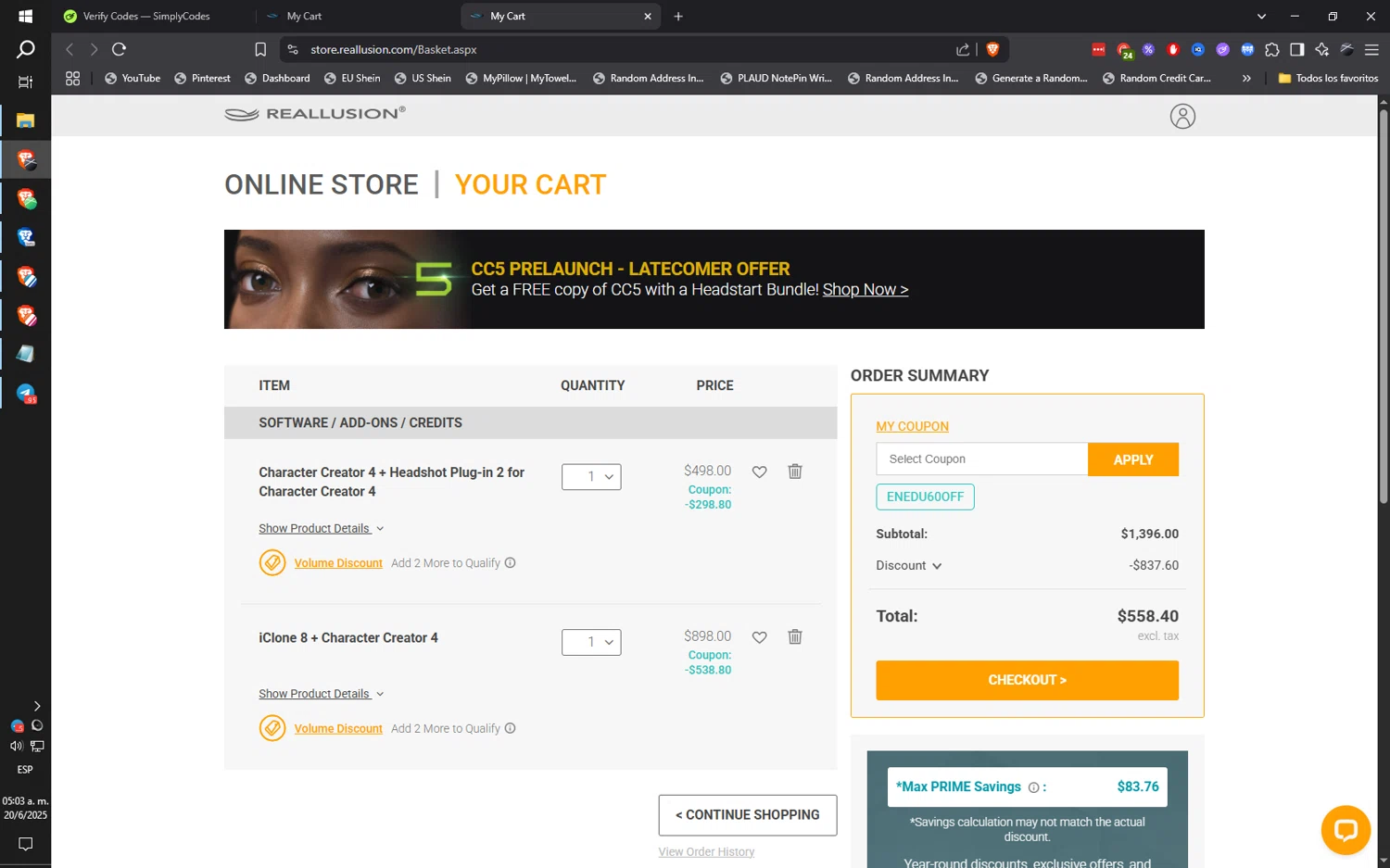The height and width of the screenshot is (868, 1390).
Task: Close the active My Cart tab
Action: click(x=648, y=16)
